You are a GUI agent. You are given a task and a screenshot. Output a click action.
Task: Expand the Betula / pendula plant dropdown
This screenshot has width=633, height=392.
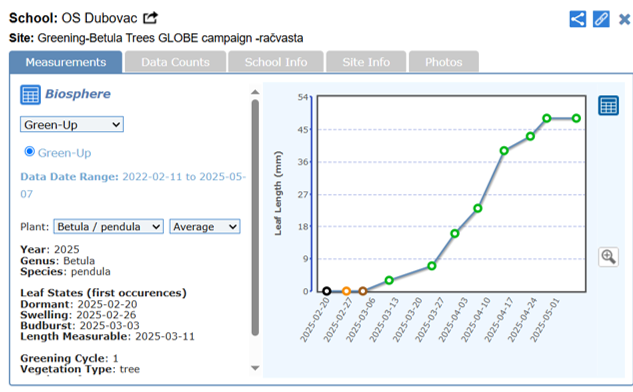pos(109,226)
